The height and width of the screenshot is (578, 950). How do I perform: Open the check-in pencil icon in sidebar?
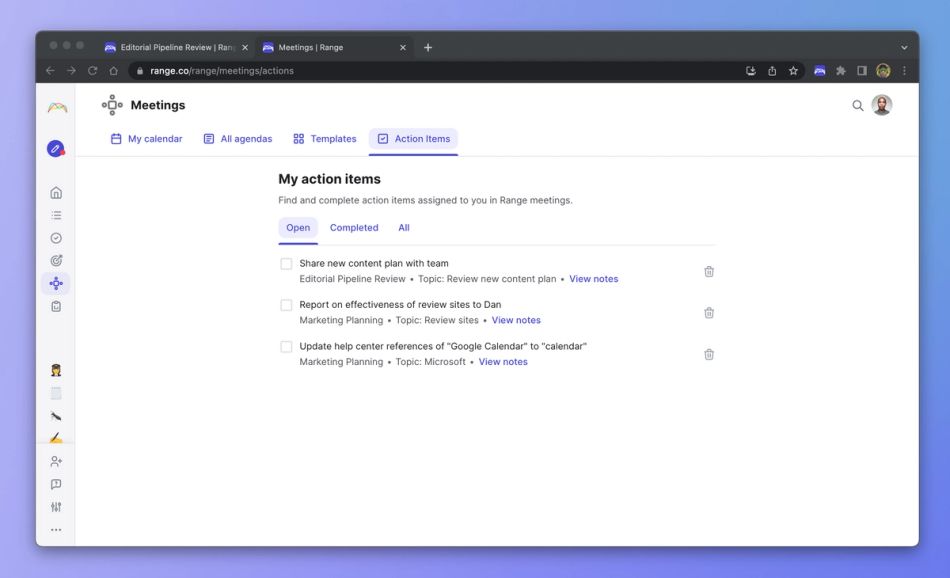56,148
